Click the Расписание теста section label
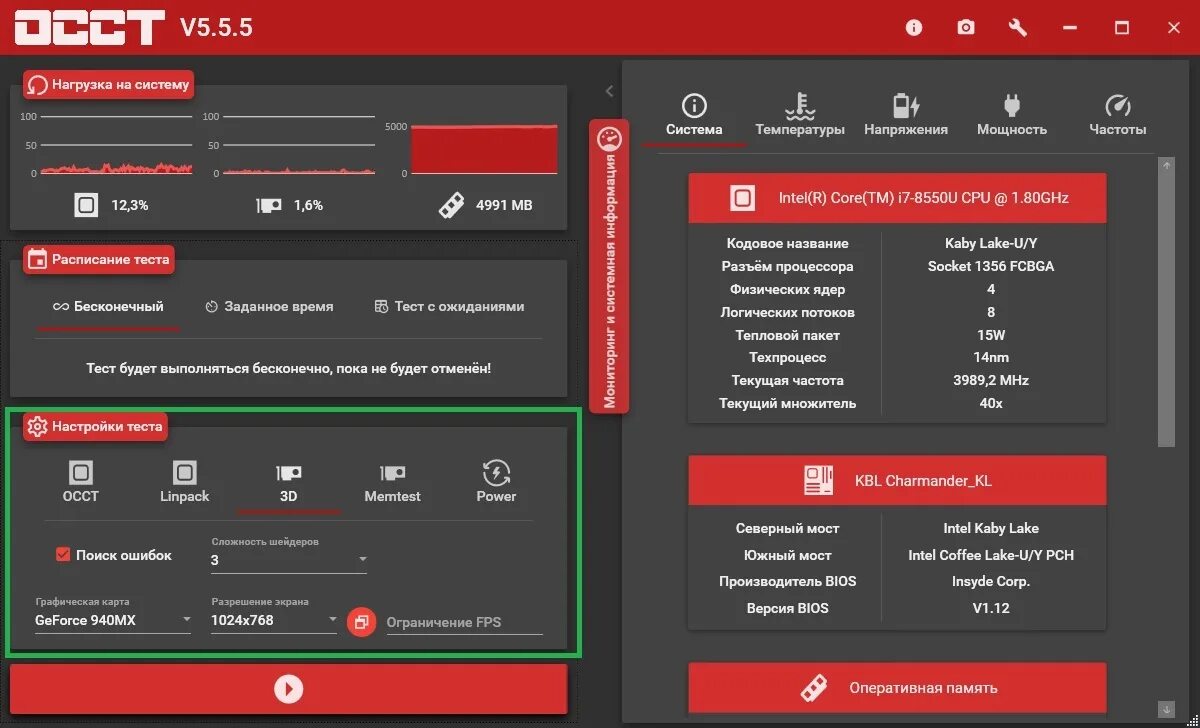This screenshot has width=1200, height=728. pos(99,259)
